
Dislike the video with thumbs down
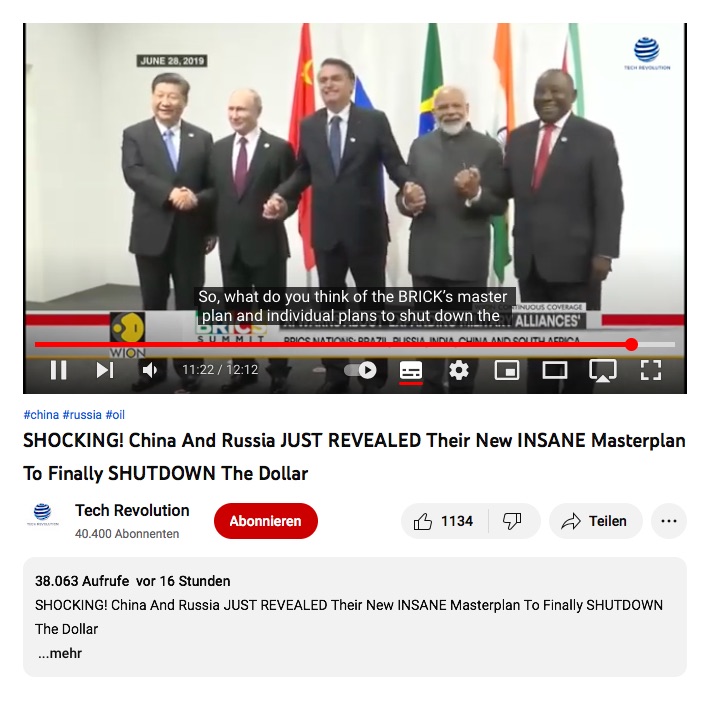click(x=513, y=521)
